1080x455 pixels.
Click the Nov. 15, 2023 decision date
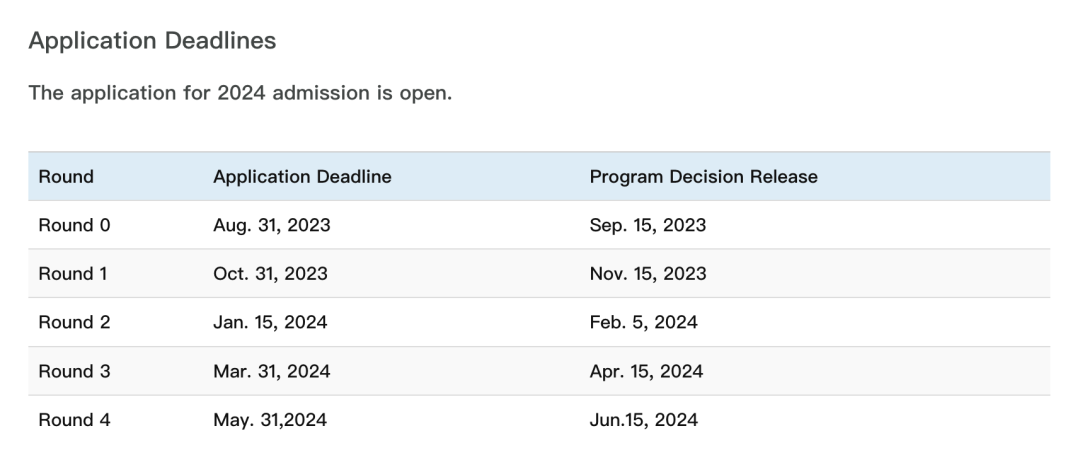pyautogui.click(x=648, y=274)
